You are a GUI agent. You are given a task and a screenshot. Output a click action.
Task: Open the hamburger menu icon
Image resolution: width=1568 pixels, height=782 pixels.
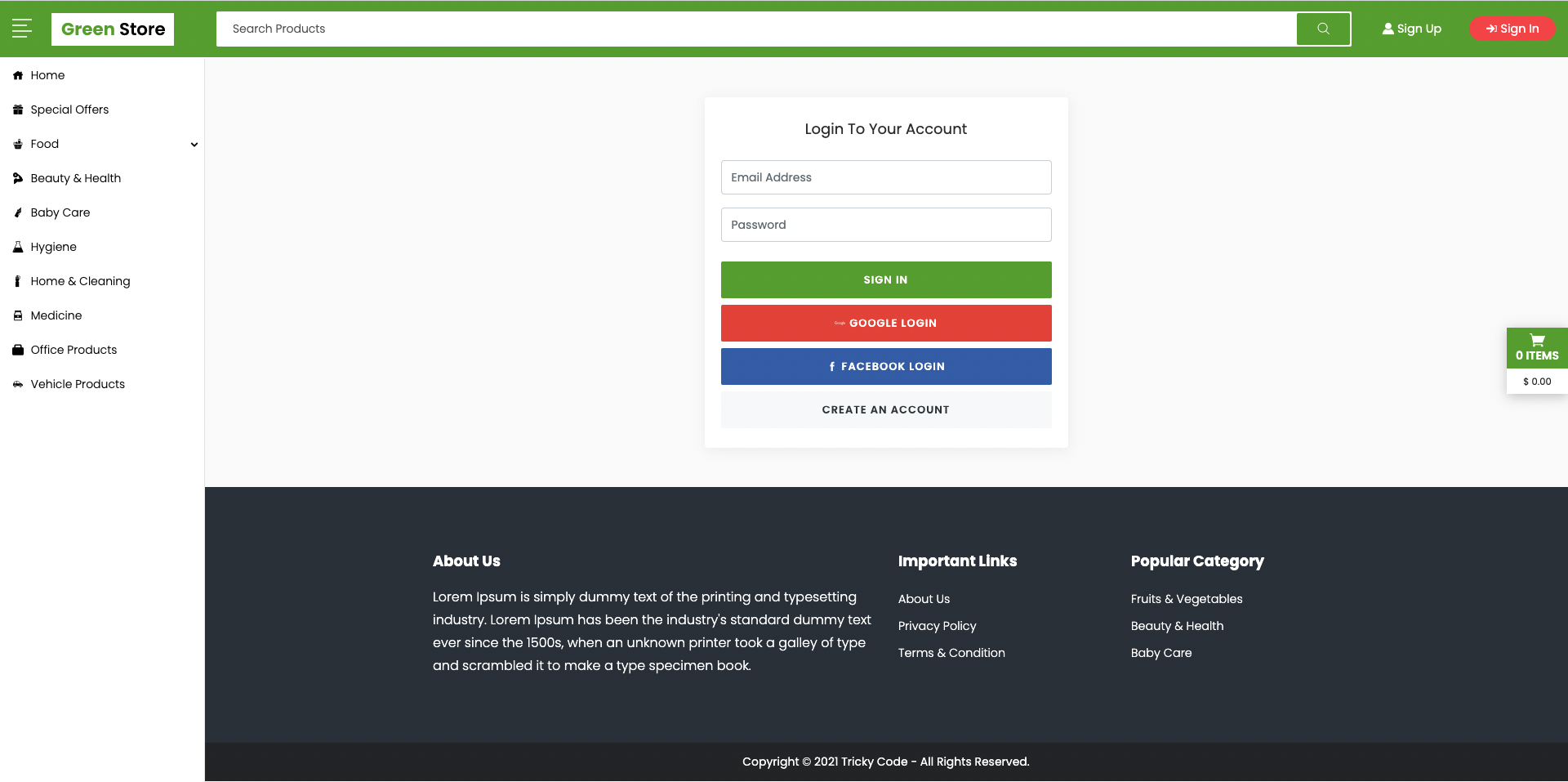pyautogui.click(x=22, y=28)
